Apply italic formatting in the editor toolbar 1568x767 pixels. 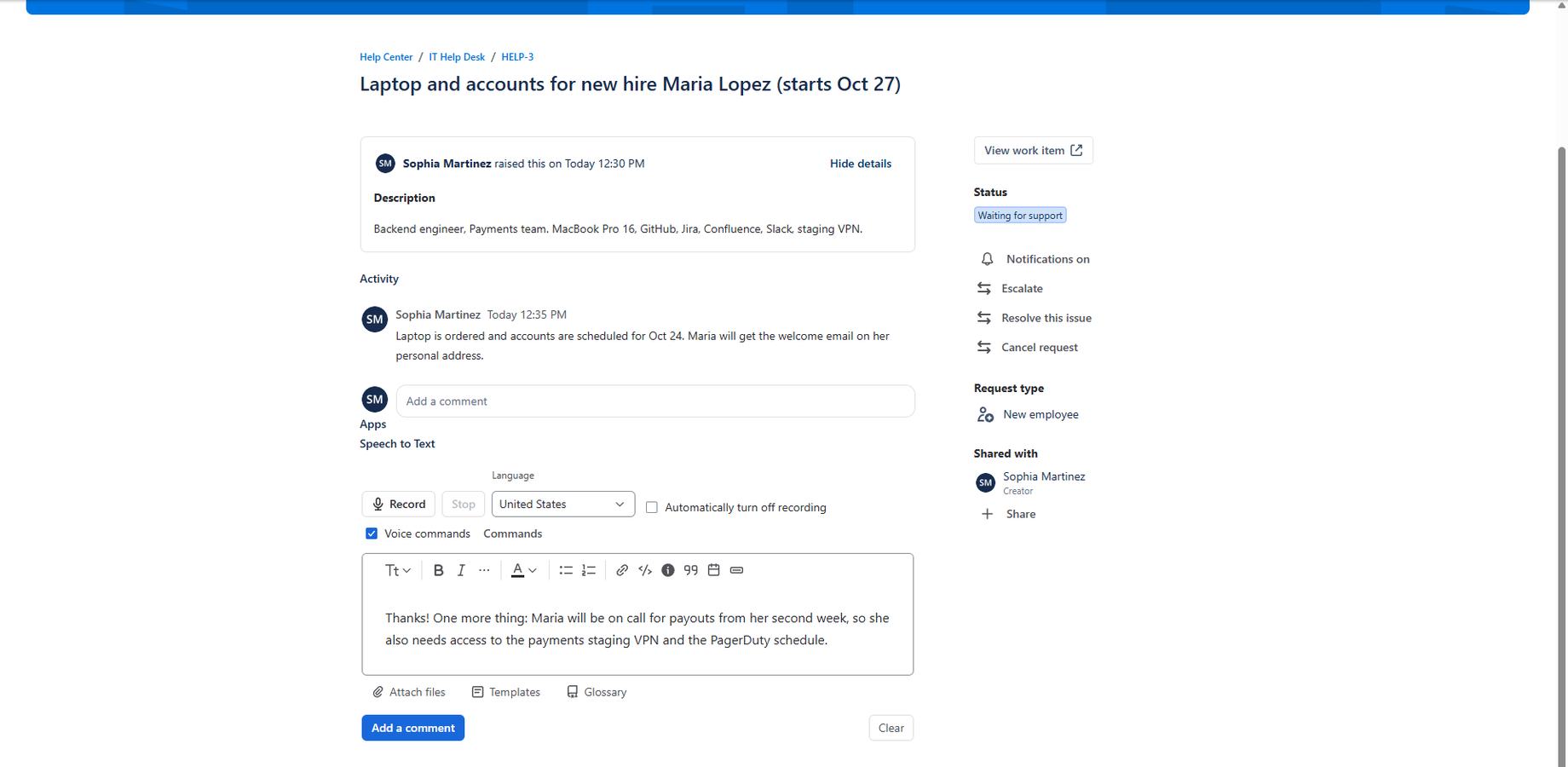click(461, 570)
